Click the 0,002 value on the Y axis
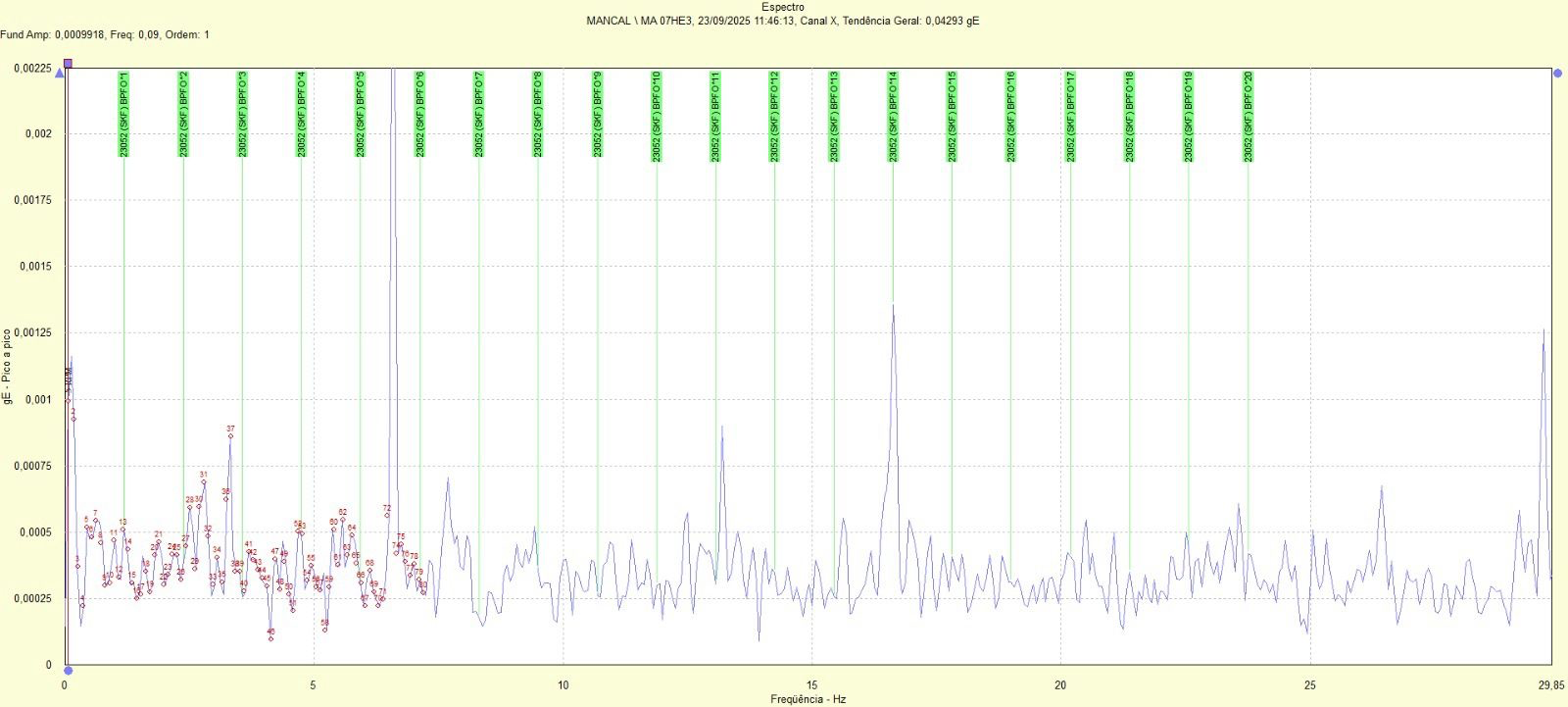The height and width of the screenshot is (707, 1568). click(39, 134)
